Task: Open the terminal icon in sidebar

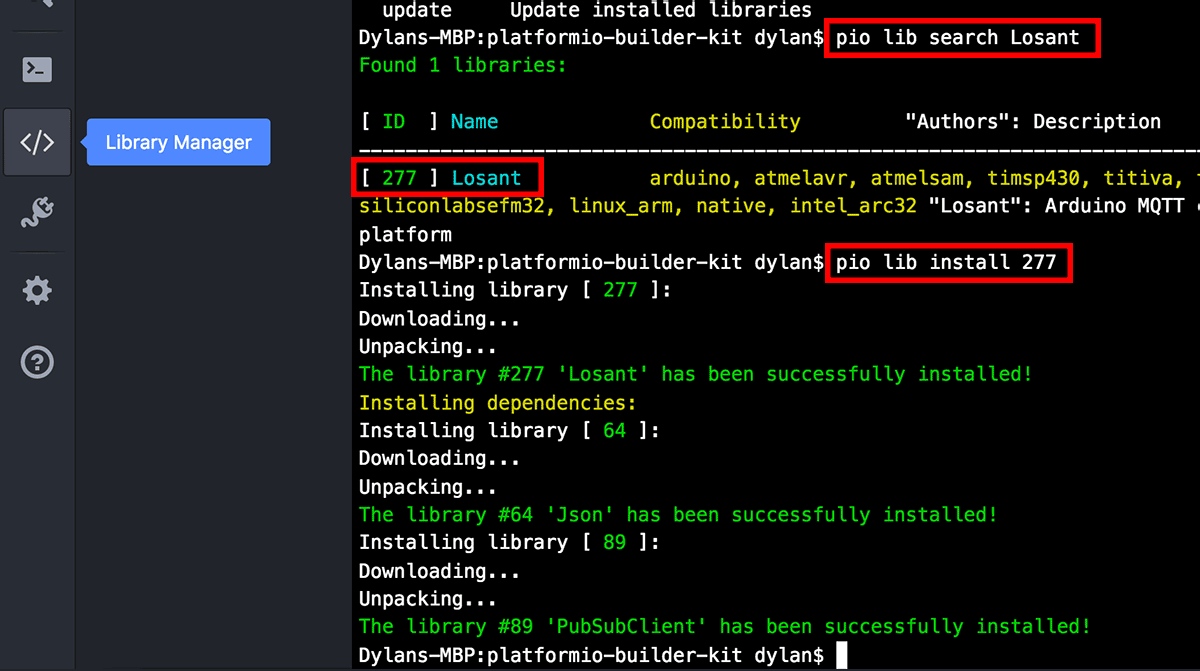Action: coord(37,70)
